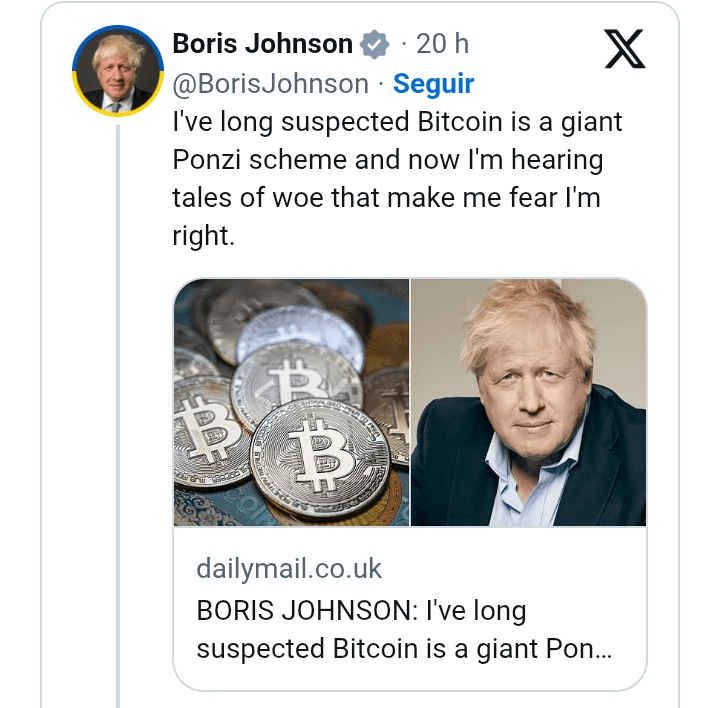Click the portrait photo in article card

coord(528,402)
